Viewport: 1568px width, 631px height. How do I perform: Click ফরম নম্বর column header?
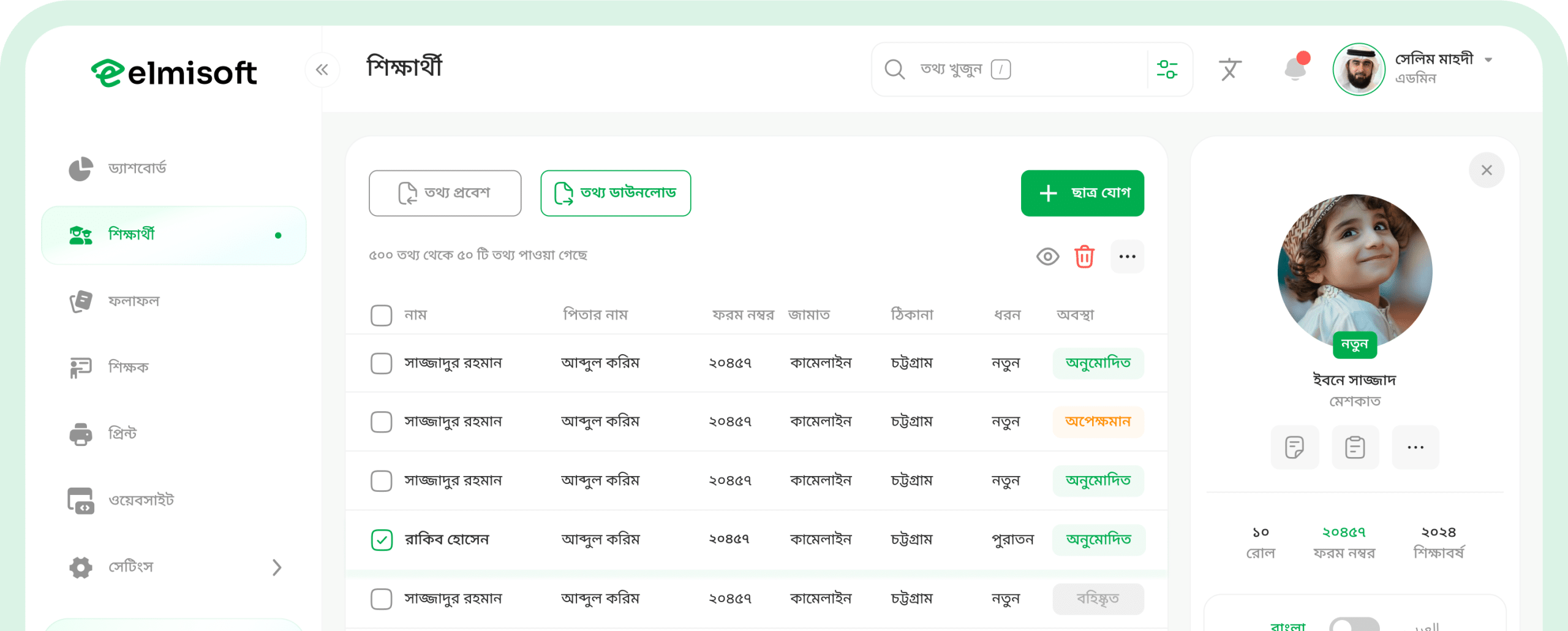743,315
